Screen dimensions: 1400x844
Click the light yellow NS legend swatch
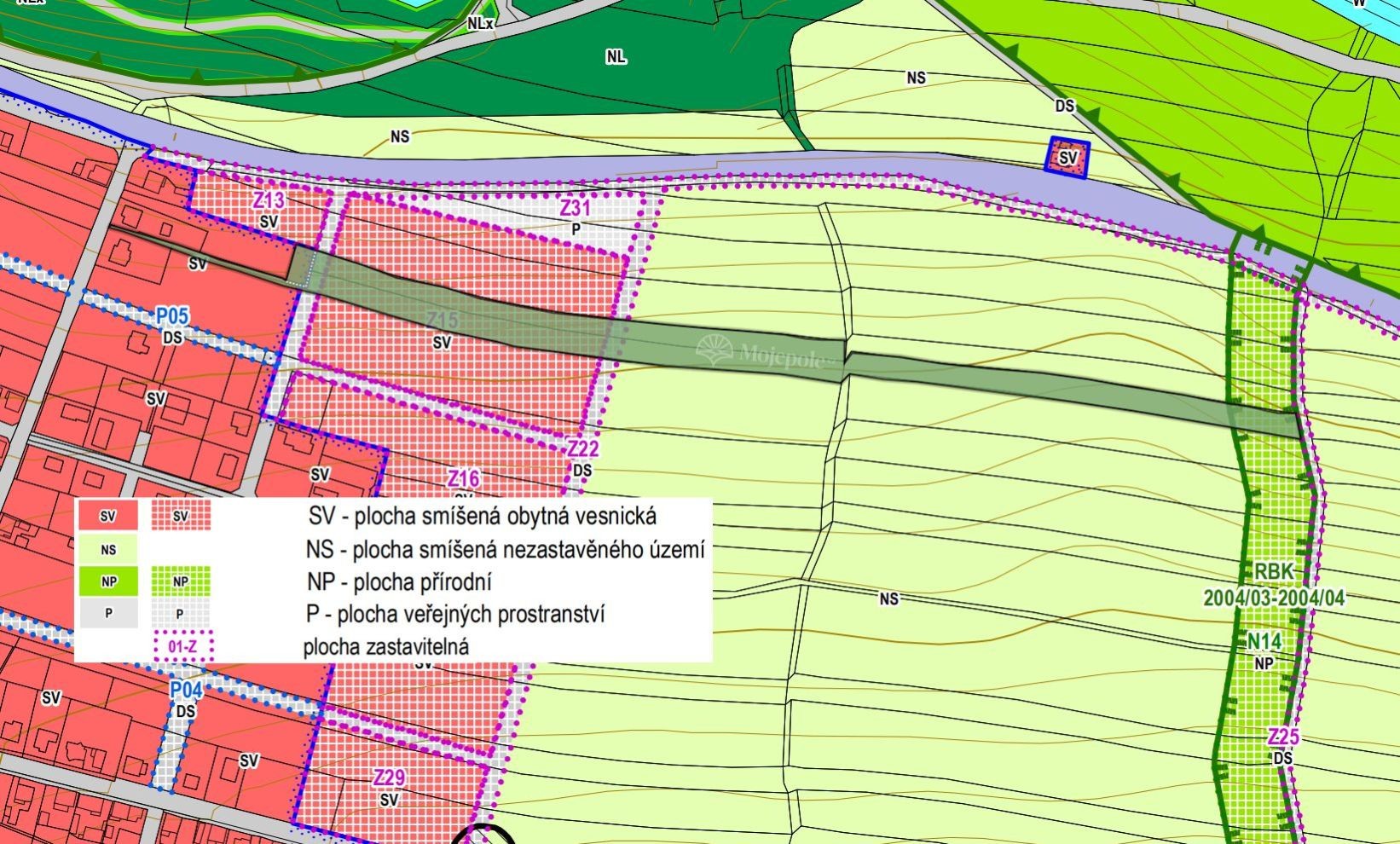point(108,549)
